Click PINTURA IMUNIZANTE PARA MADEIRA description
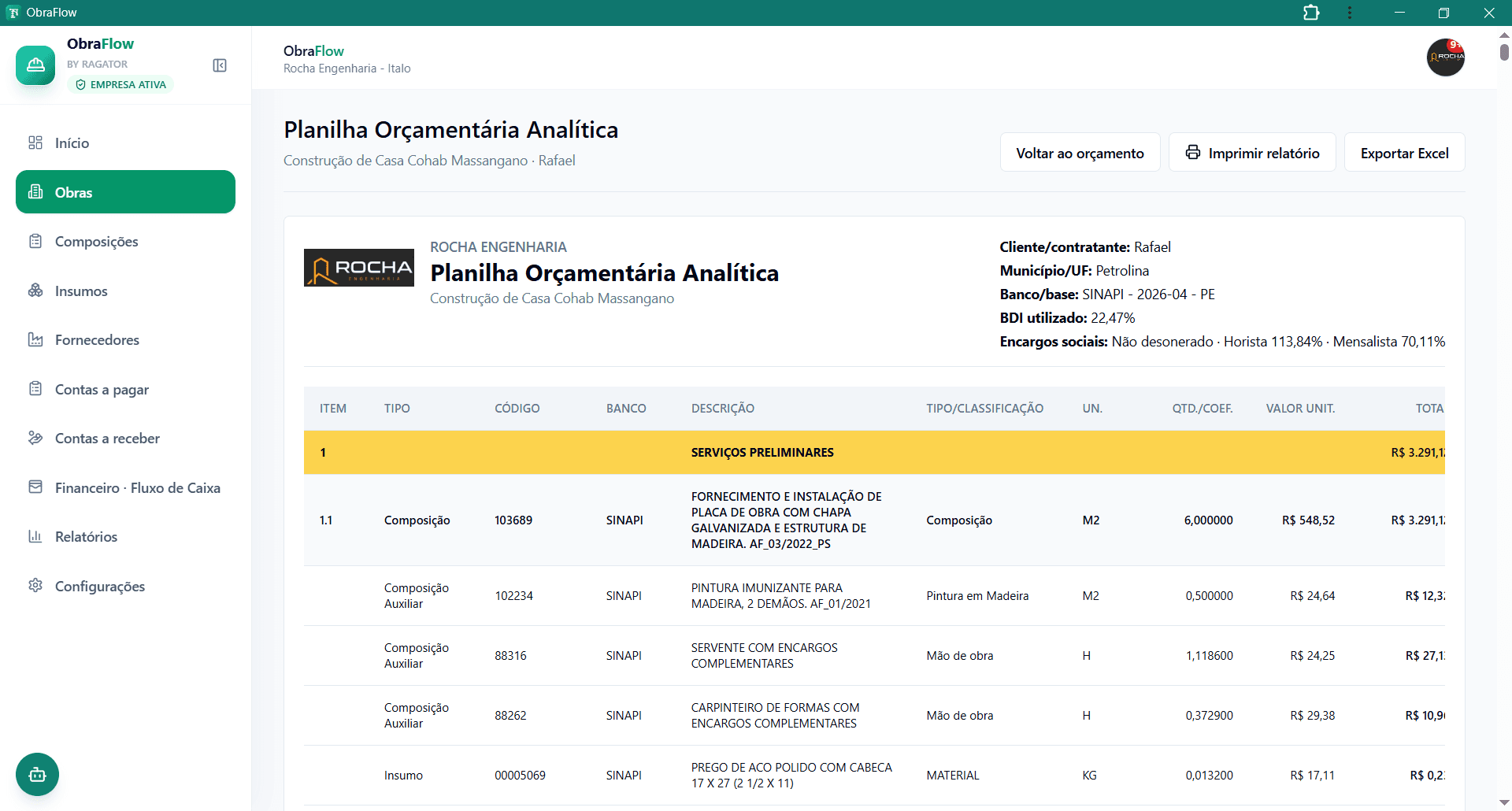The width and height of the screenshot is (1512, 811). [781, 595]
